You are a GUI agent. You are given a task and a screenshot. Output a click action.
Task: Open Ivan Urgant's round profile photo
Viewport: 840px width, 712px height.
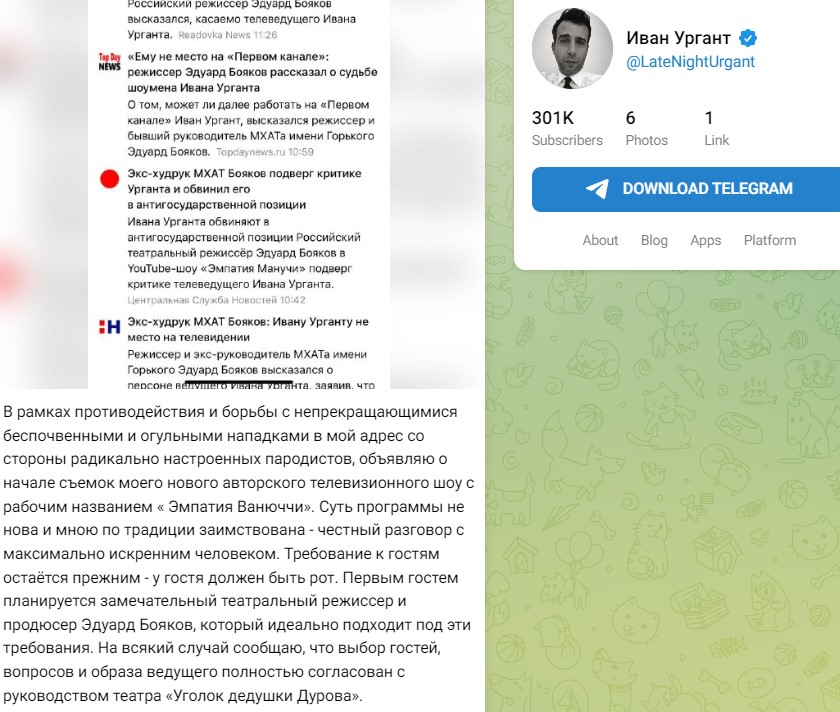(572, 48)
